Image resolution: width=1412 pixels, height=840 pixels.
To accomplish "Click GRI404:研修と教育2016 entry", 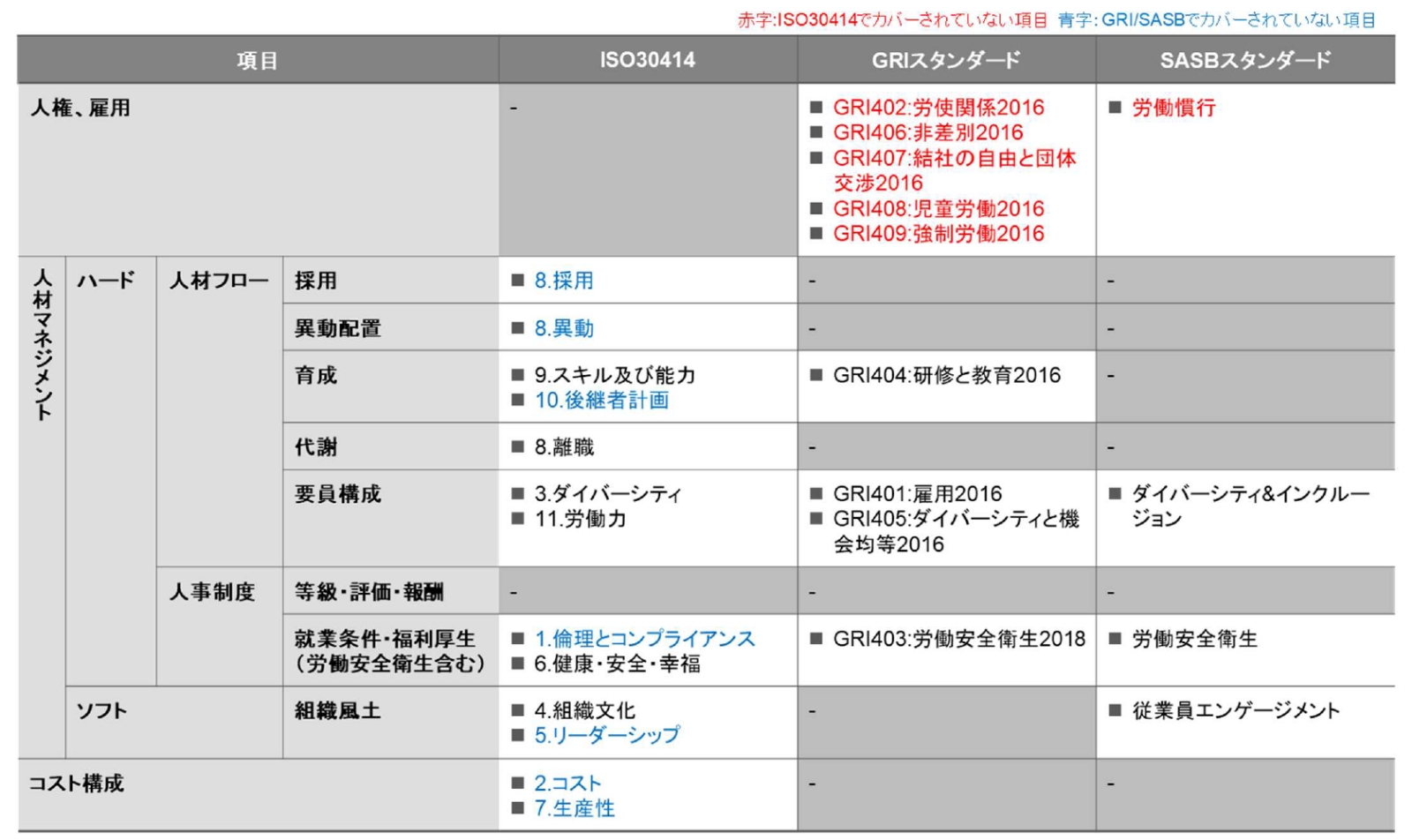I will [x=946, y=375].
